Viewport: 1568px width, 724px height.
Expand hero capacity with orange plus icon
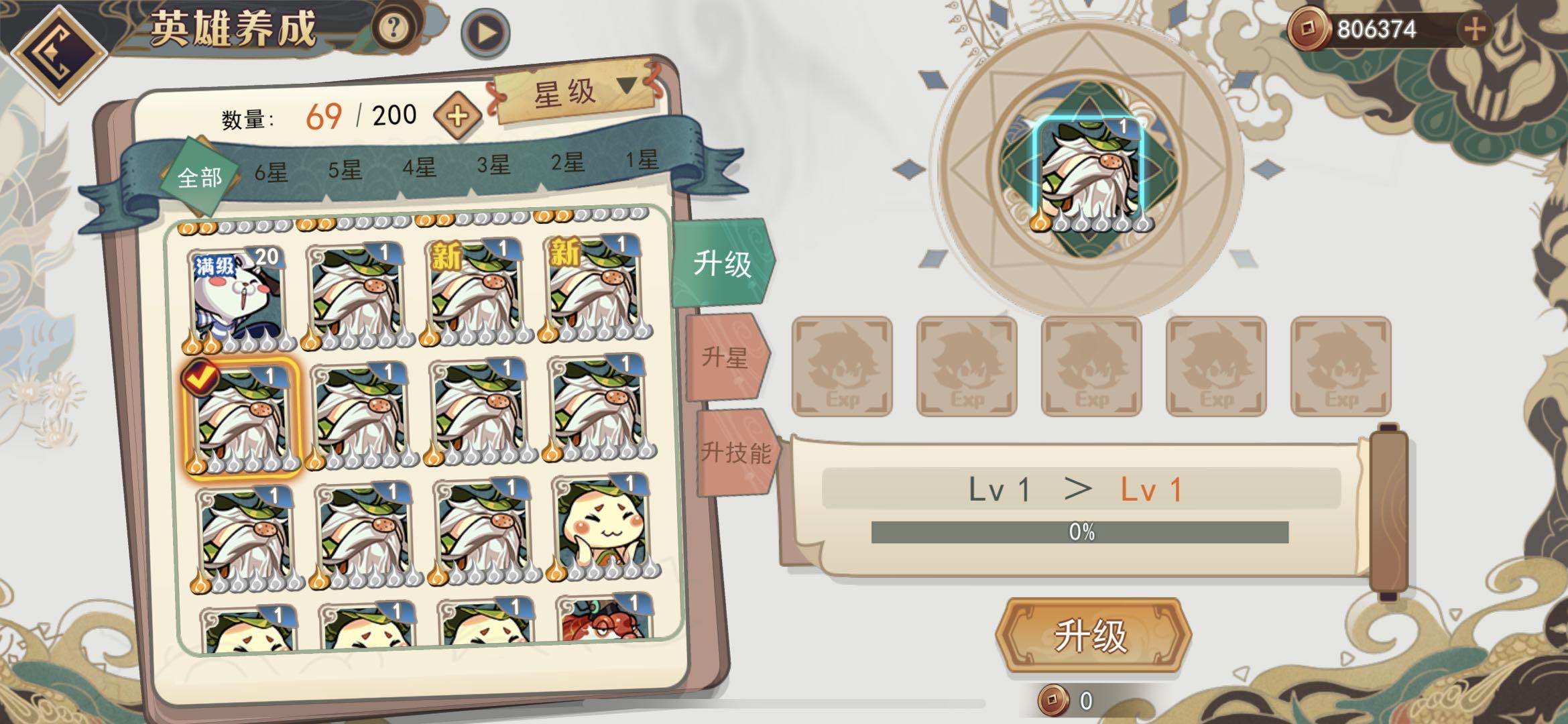457,116
